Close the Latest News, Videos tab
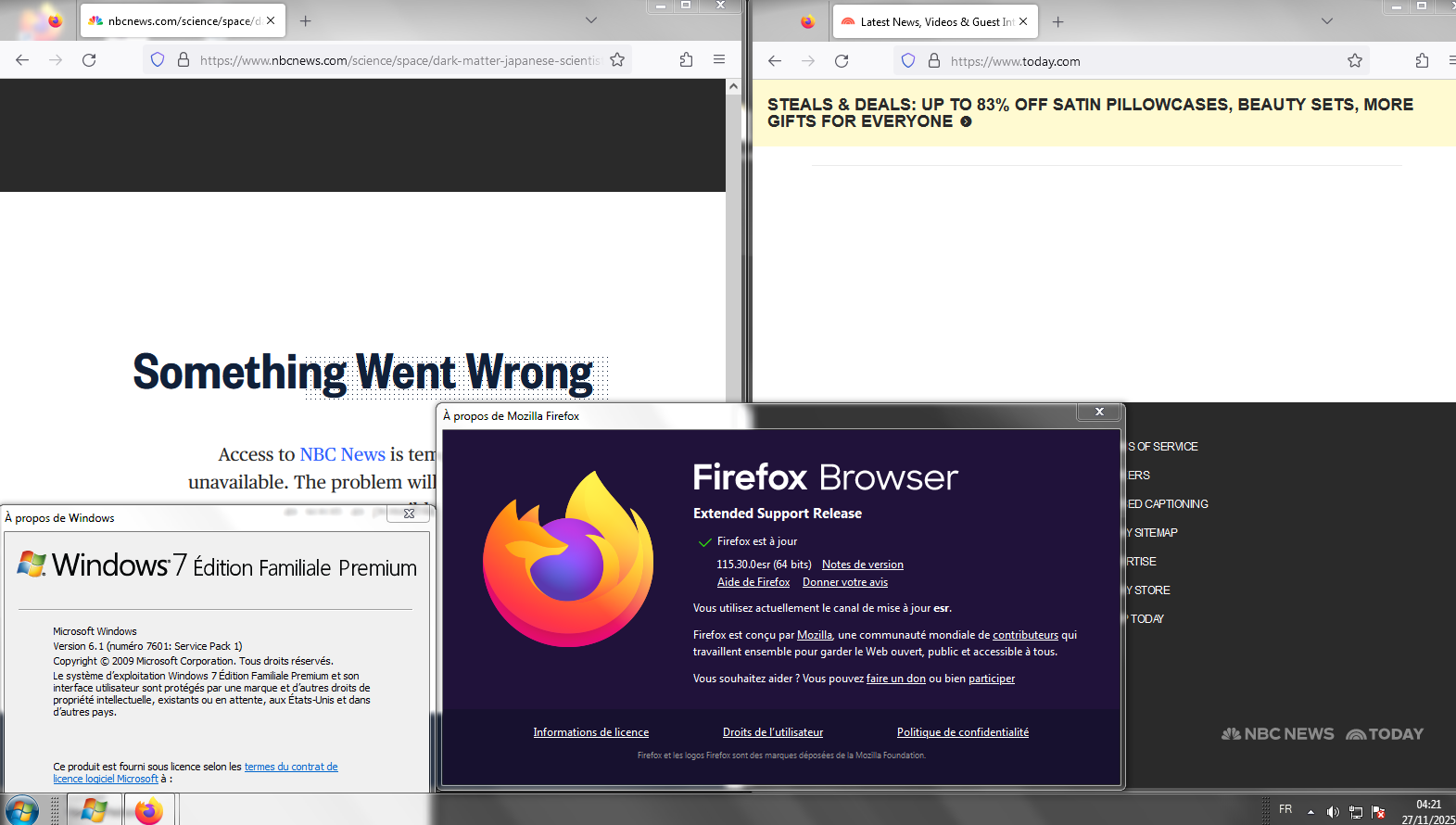Screen dimensions: 1456x825 pyautogui.click(x=1023, y=21)
